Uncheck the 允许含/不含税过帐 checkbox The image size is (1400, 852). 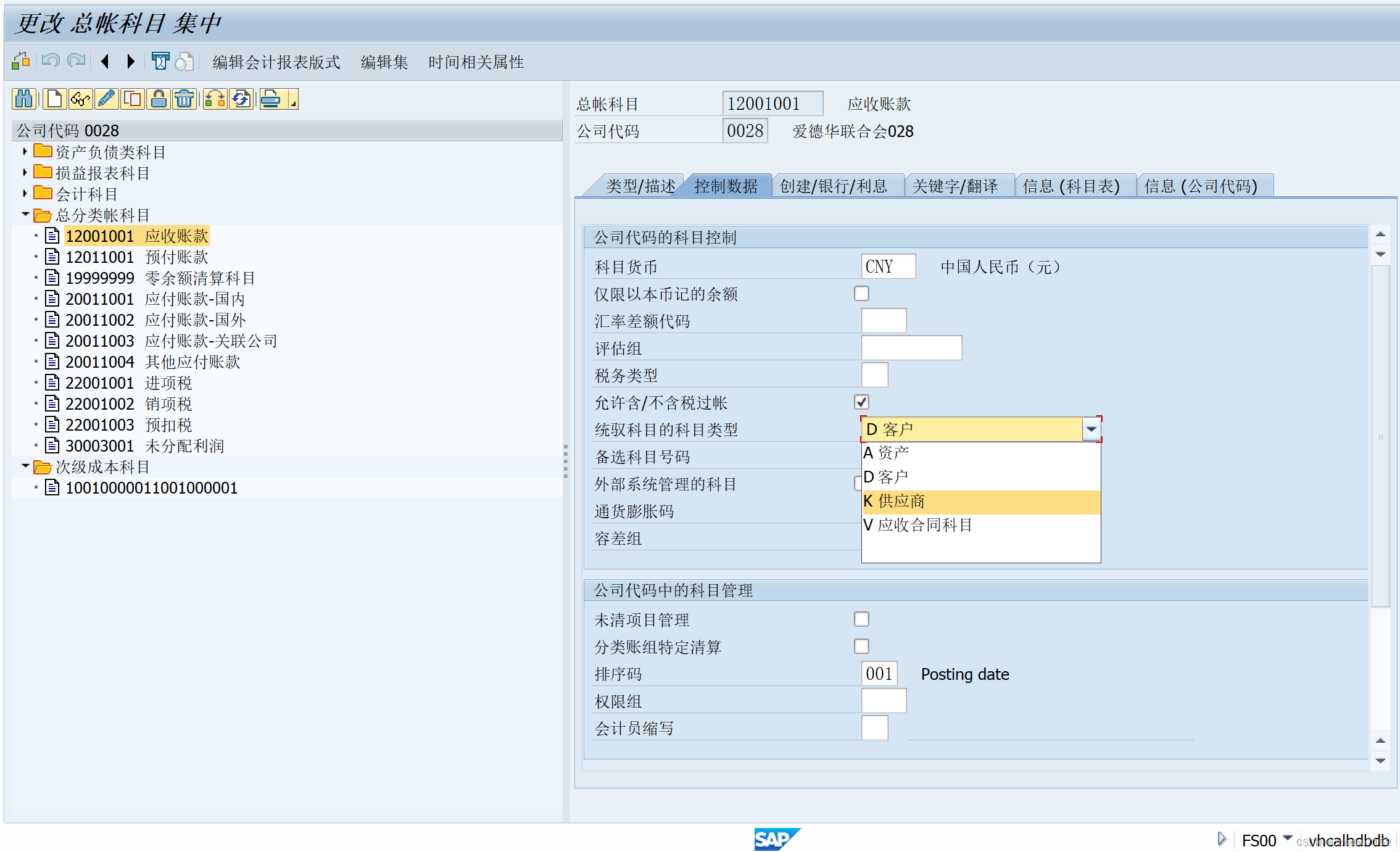[x=861, y=402]
